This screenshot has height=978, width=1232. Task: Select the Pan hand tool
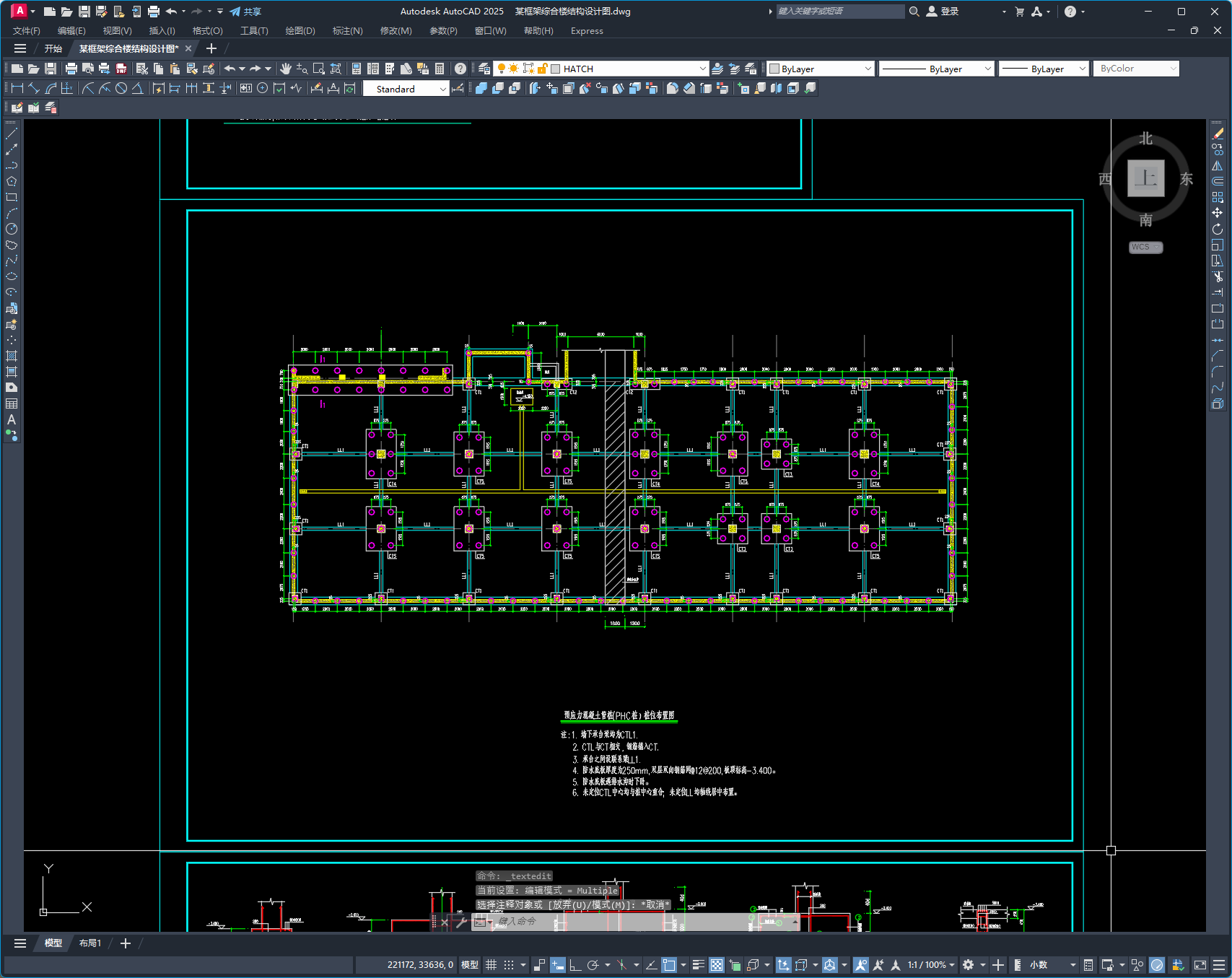pos(286,69)
